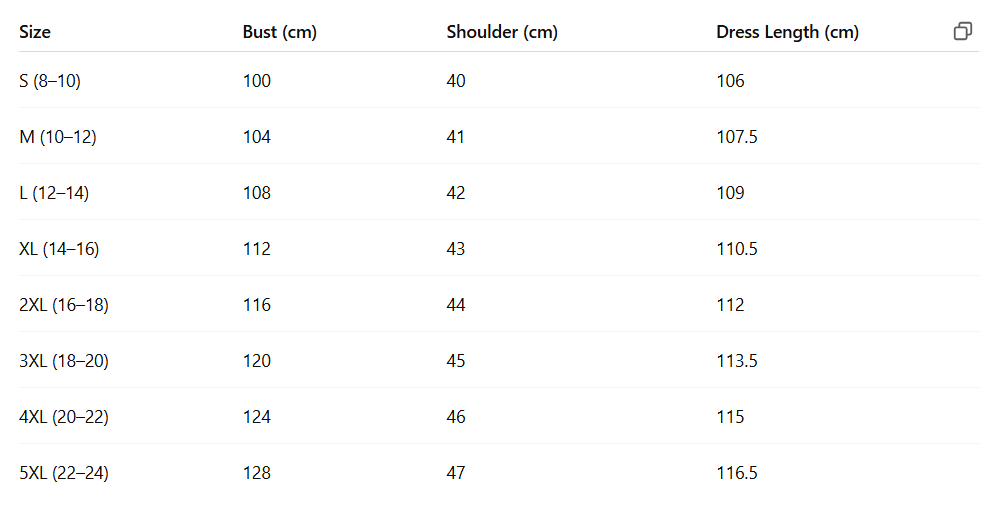988x516 pixels.
Task: Click dress length value 109
Action: point(730,193)
